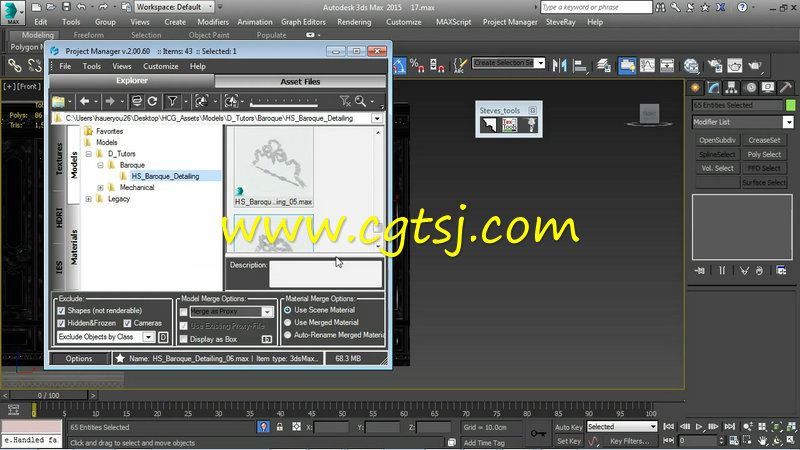Toggle the Spinner Snap tool

point(437,65)
